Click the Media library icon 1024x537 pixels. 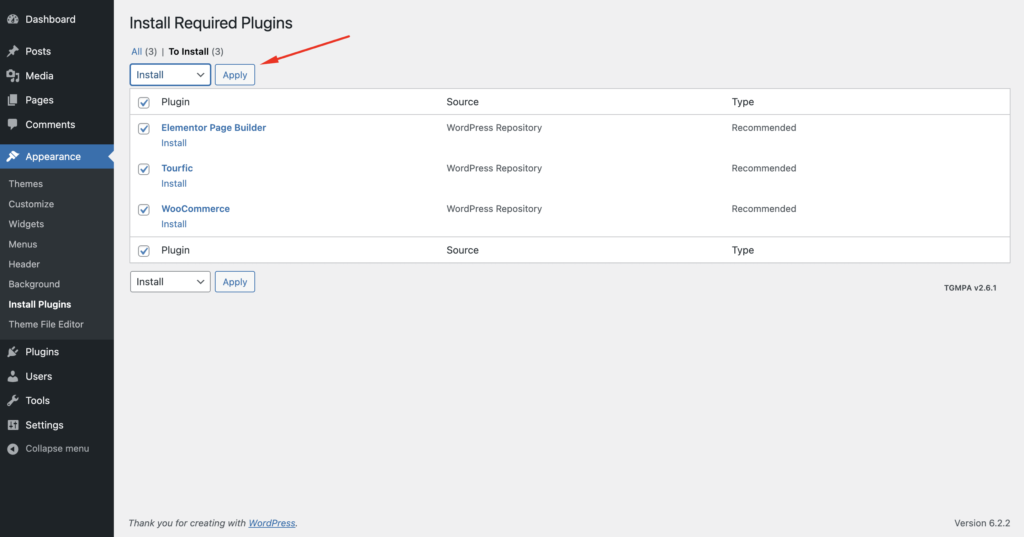(12, 76)
